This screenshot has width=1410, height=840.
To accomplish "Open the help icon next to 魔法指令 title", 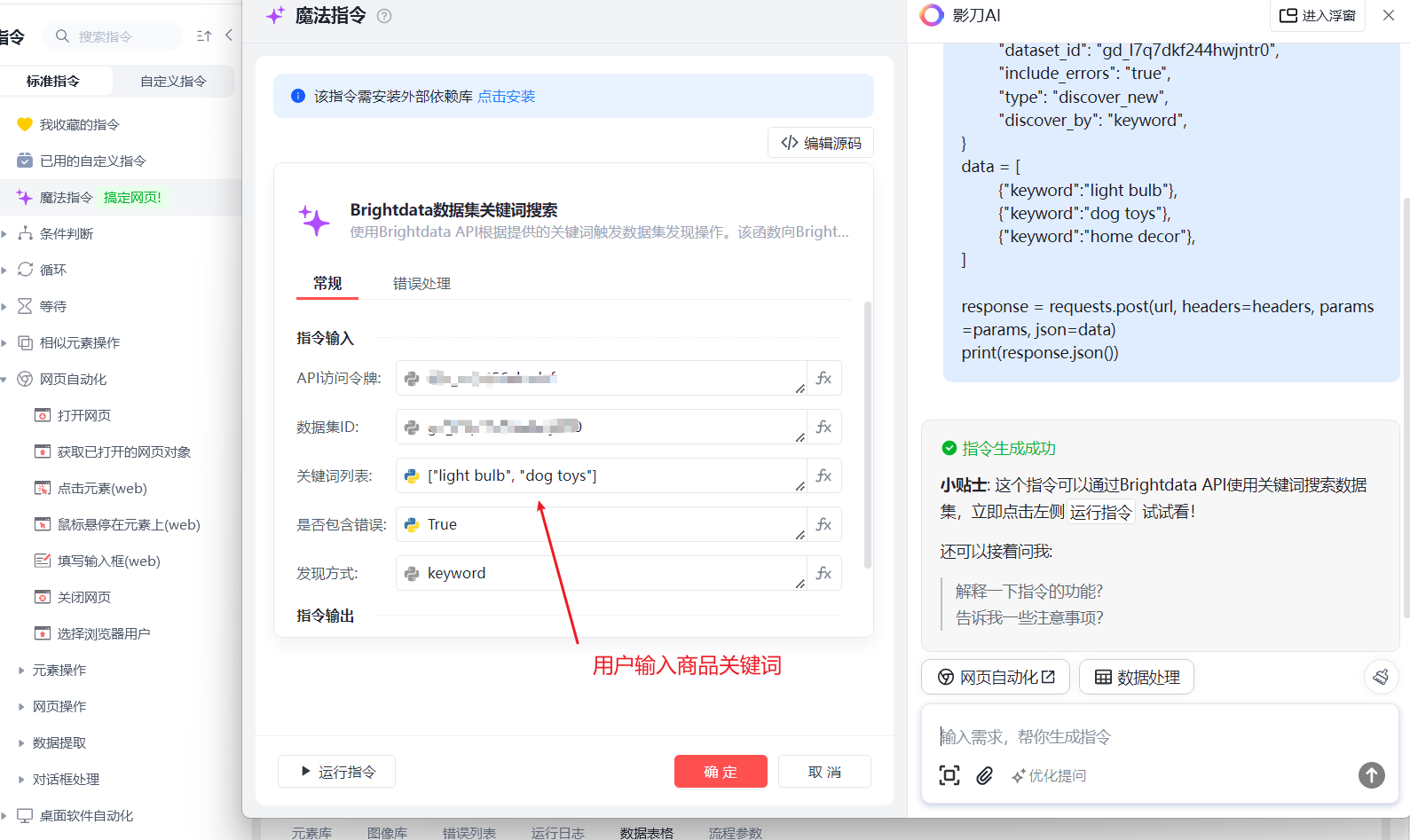I will tap(384, 16).
